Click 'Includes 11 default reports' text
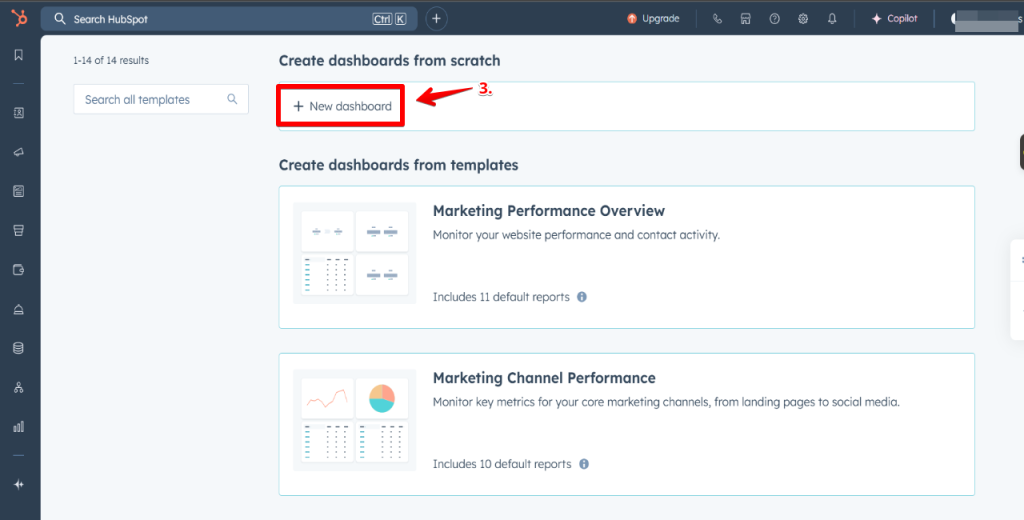The image size is (1024, 520). (x=501, y=297)
